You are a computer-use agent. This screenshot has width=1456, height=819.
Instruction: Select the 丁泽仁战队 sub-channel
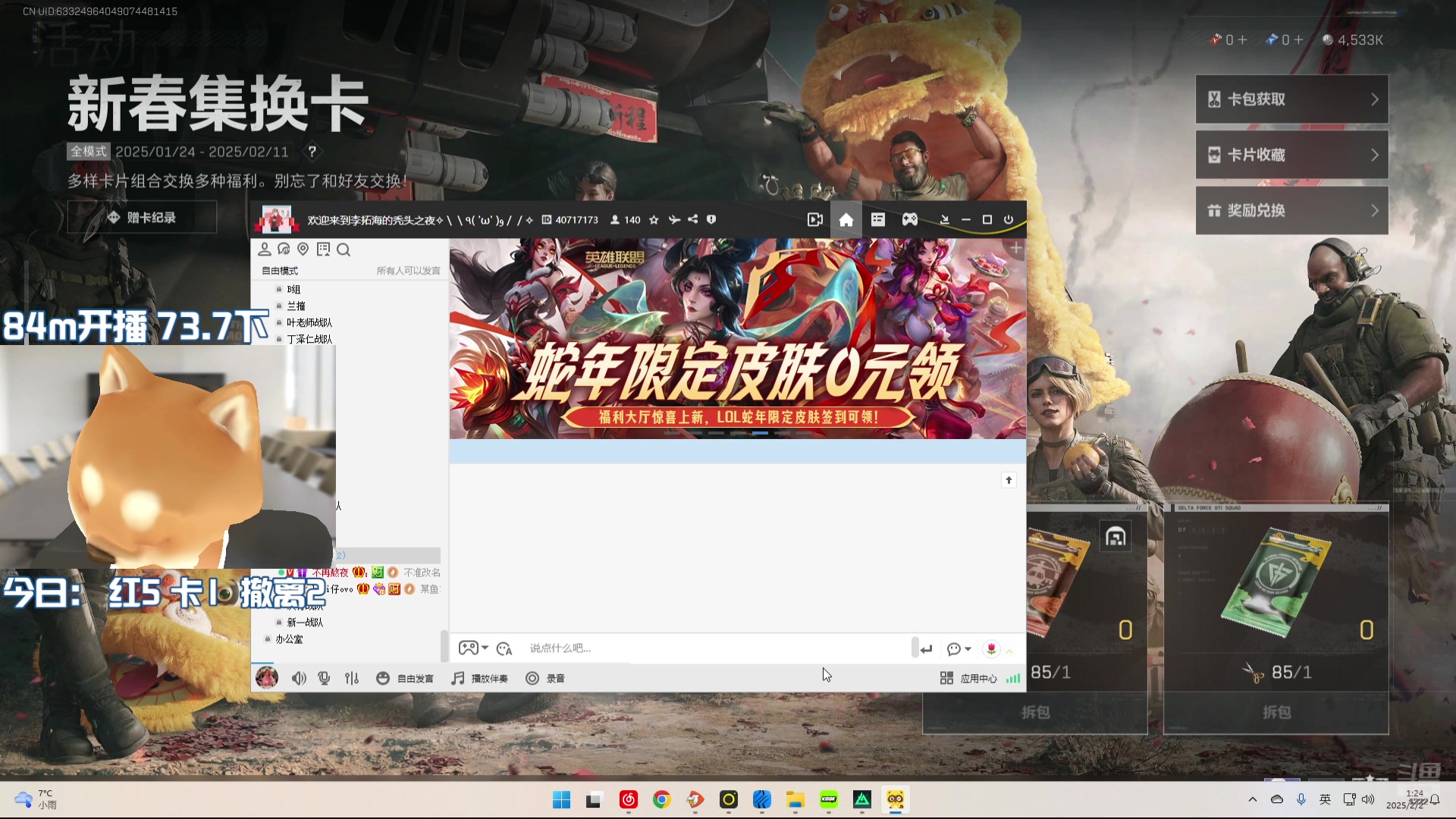[309, 340]
